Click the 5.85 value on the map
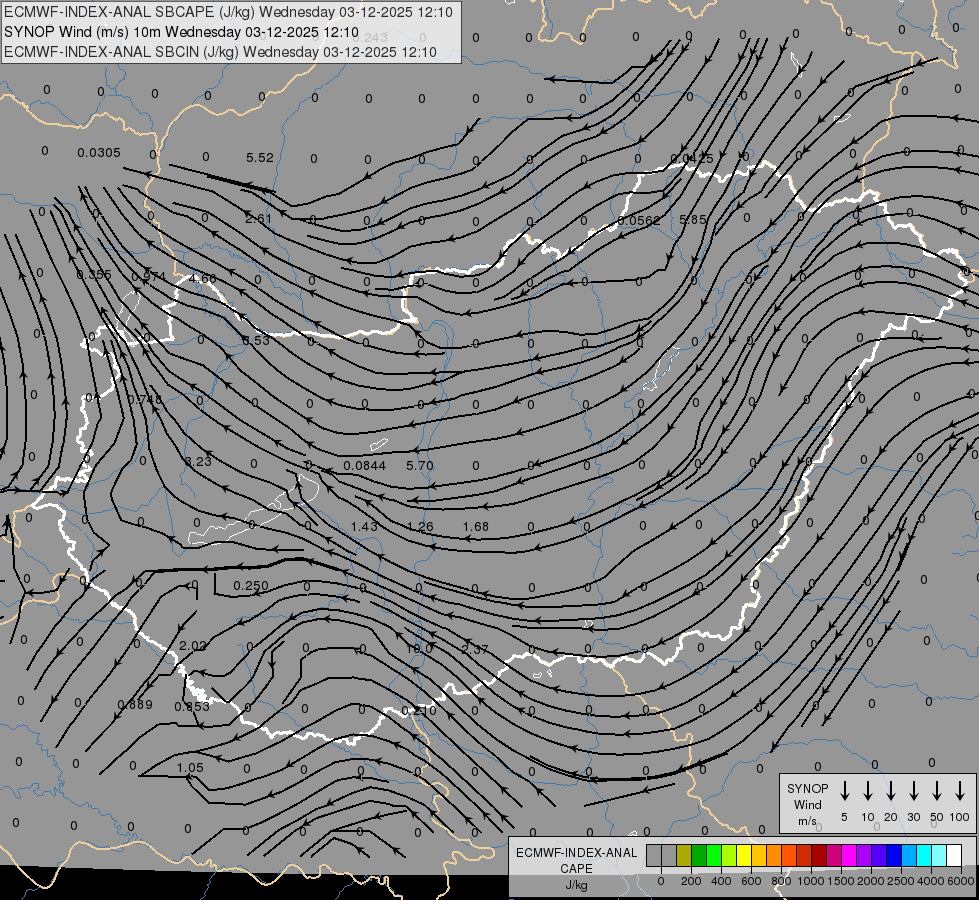This screenshot has height=900, width=979. [x=693, y=219]
